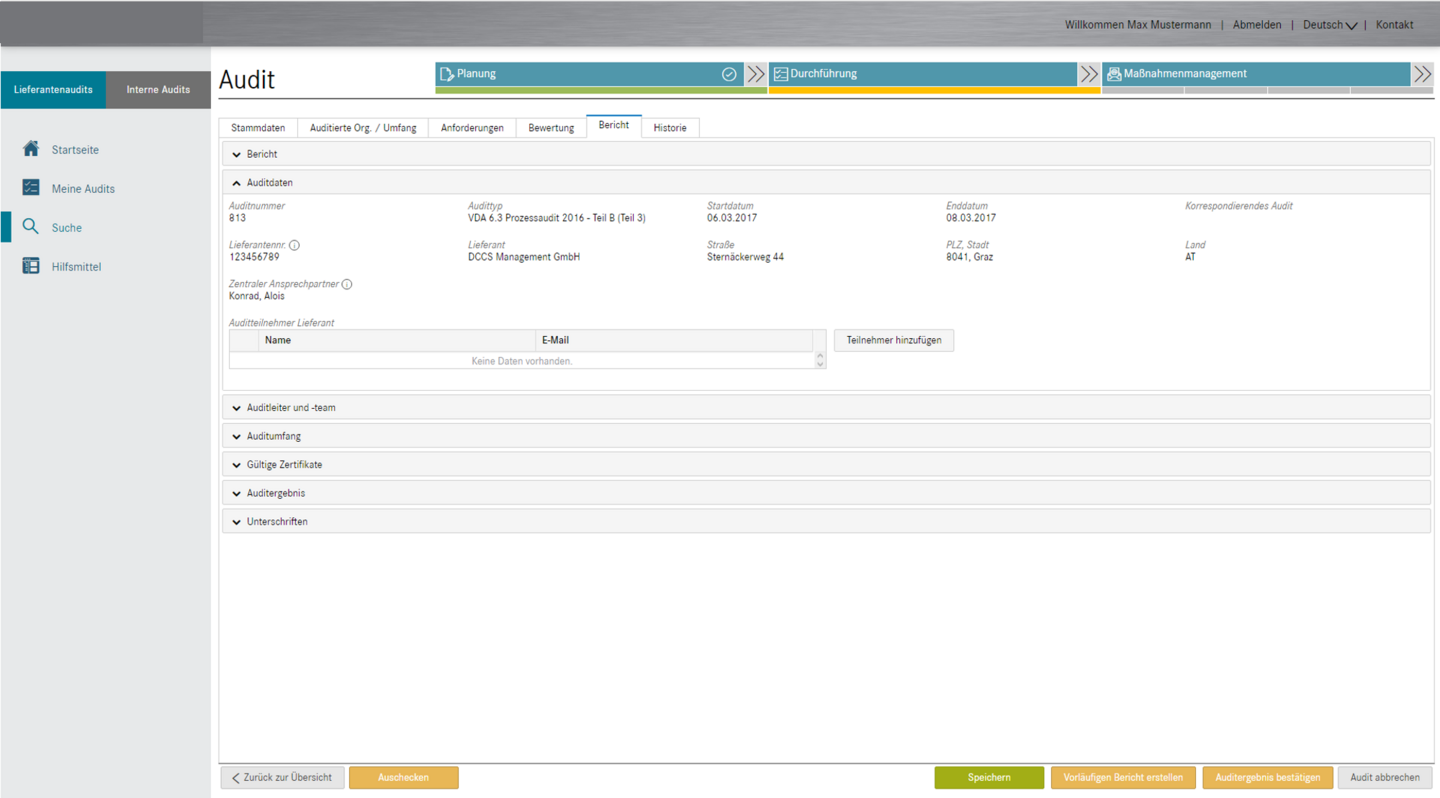Expand the Gültige Zertifikate section
The width and height of the screenshot is (1440, 798).
pos(237,465)
